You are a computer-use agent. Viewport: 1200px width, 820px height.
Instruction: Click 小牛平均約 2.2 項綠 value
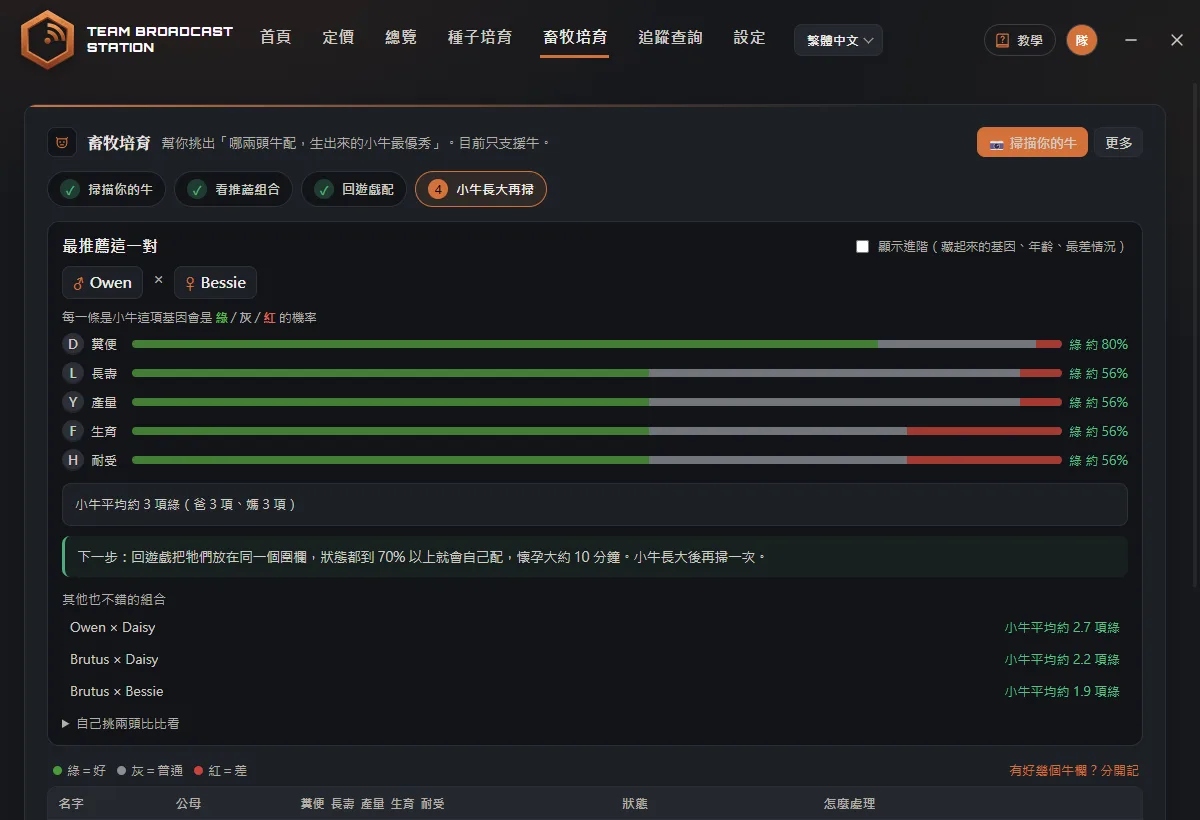click(x=1062, y=660)
